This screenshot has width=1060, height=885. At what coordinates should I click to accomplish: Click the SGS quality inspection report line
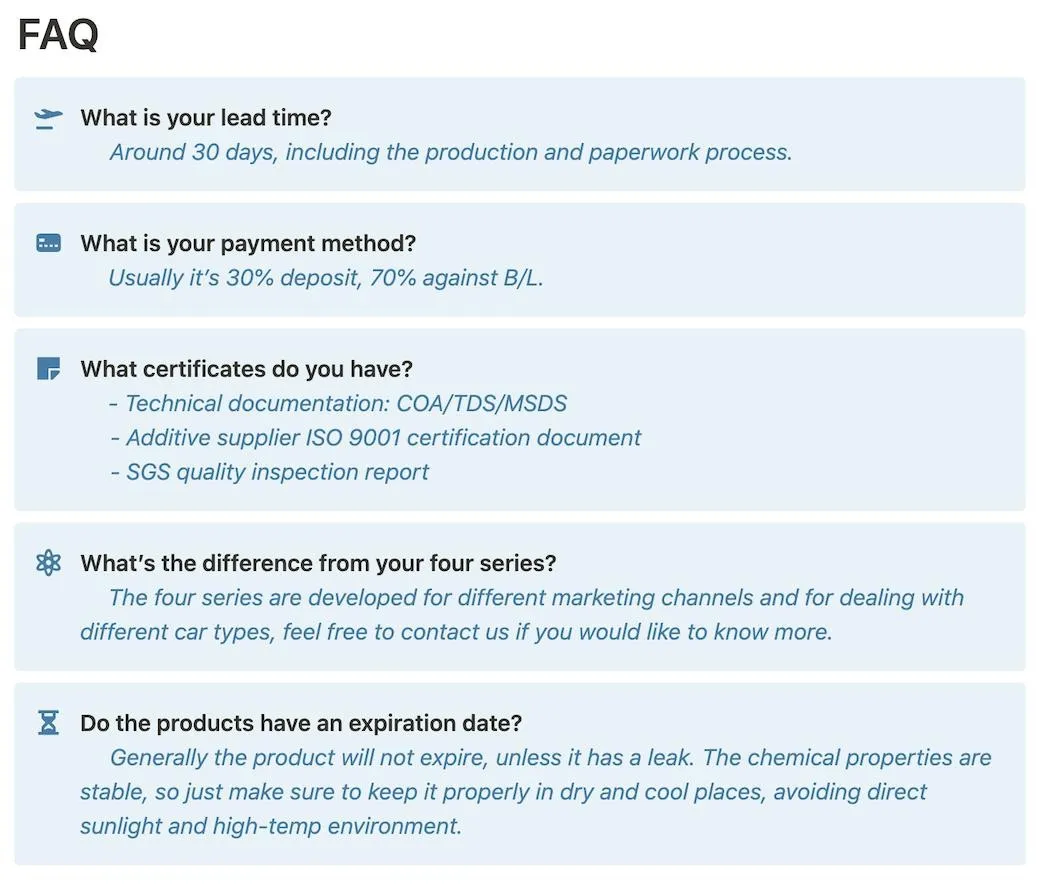[270, 471]
